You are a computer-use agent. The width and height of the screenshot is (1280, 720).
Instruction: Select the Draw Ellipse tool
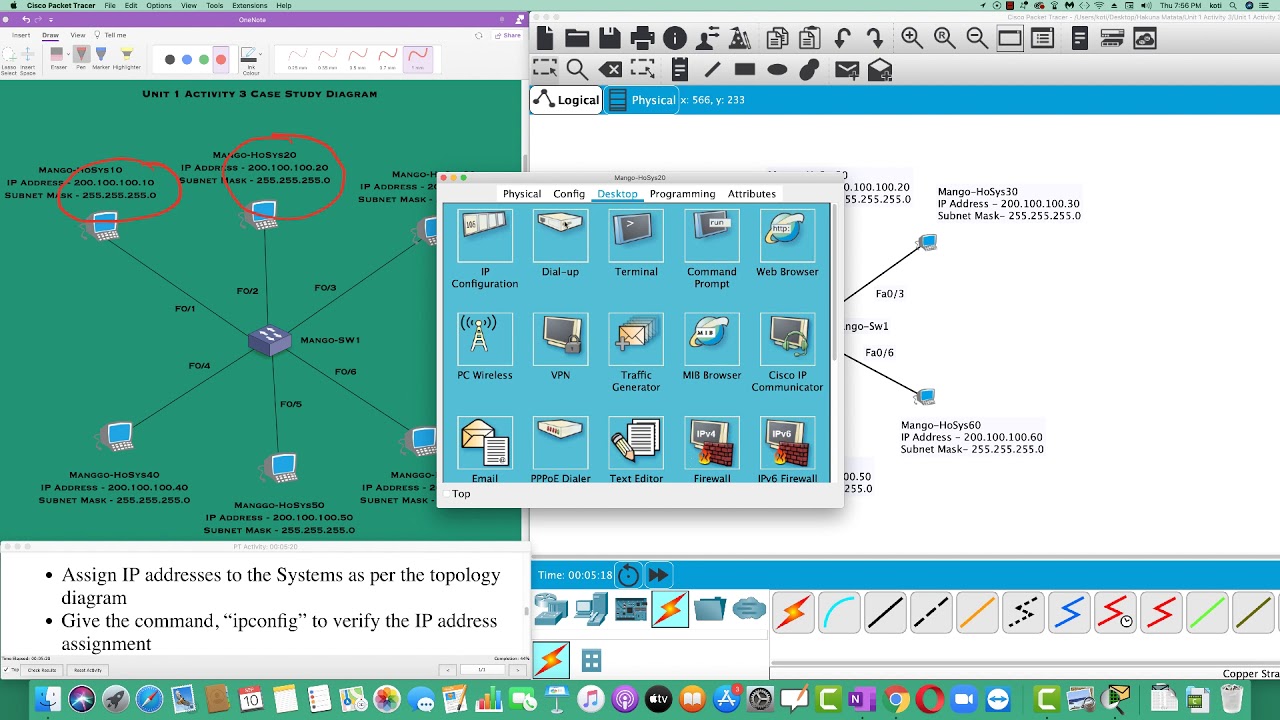(x=777, y=69)
